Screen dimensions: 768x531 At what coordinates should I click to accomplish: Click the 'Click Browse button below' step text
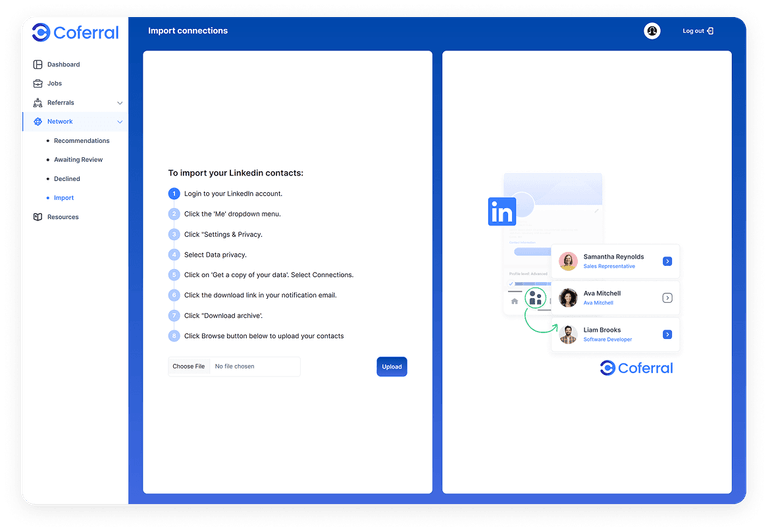point(264,336)
